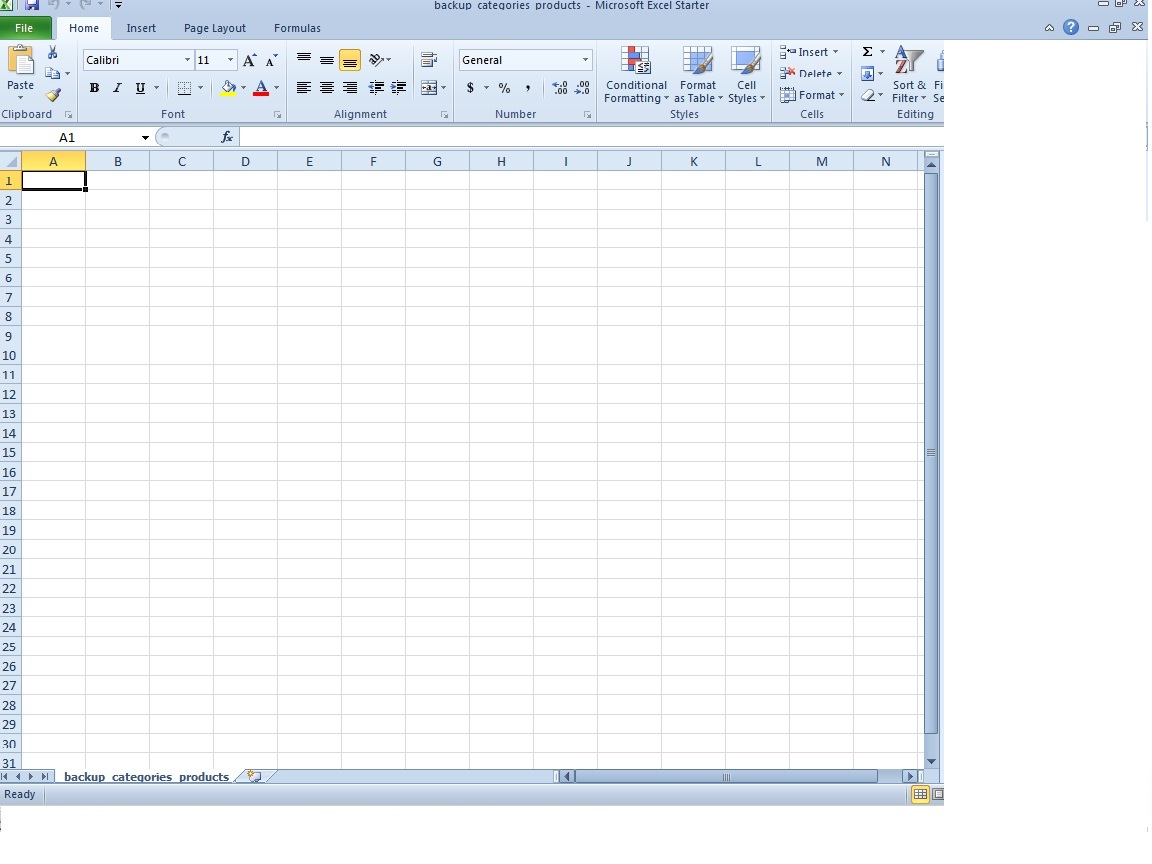Open the General number format dropdown
The image size is (1152, 864).
click(586, 60)
